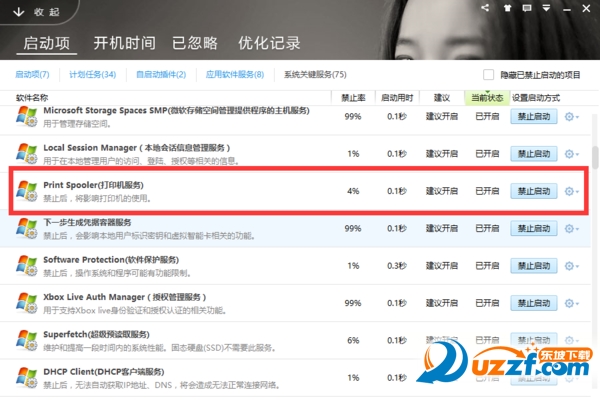Select 自启动插件(2) sub-tab

click(161, 74)
